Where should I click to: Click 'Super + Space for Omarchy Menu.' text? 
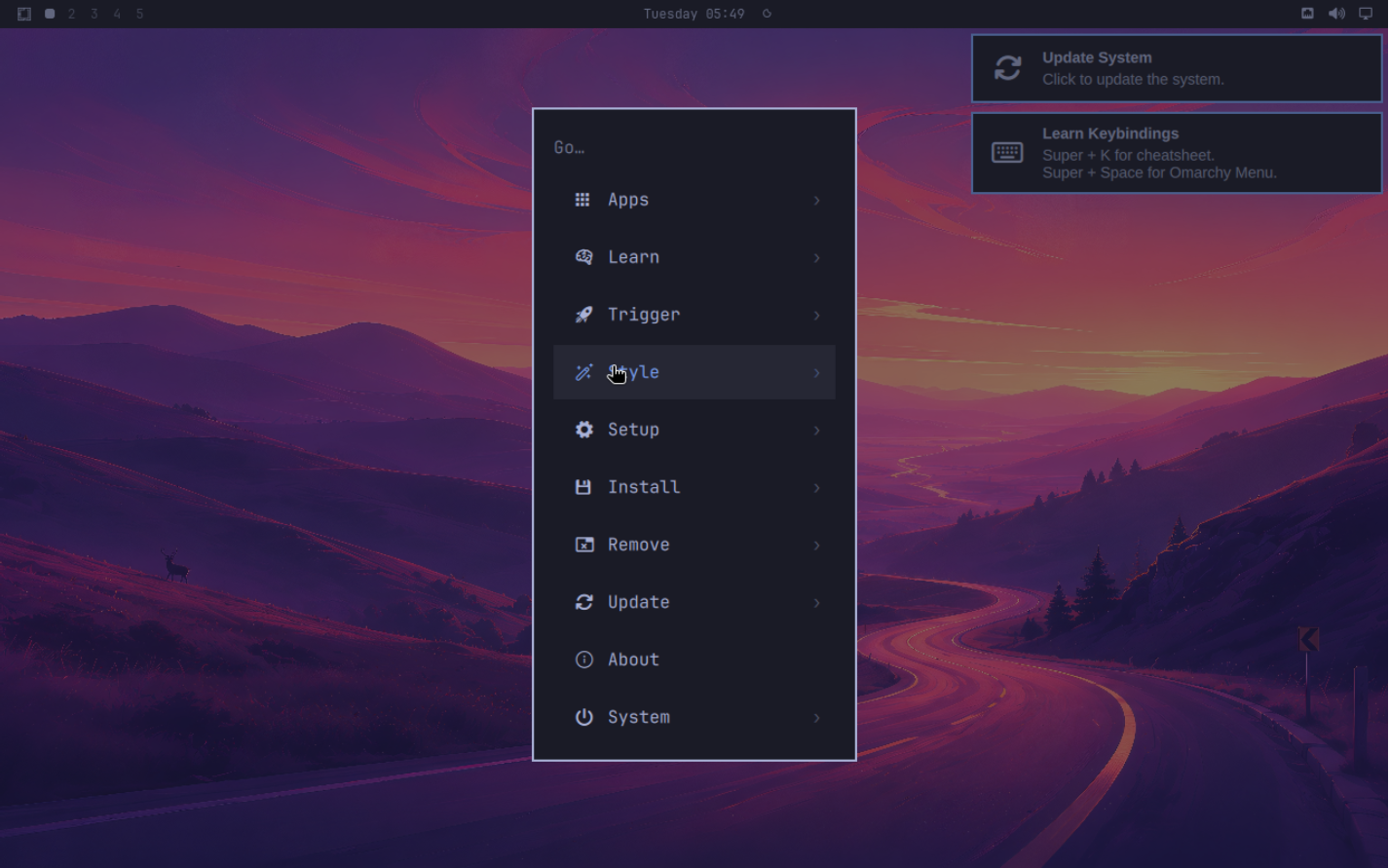[1159, 172]
